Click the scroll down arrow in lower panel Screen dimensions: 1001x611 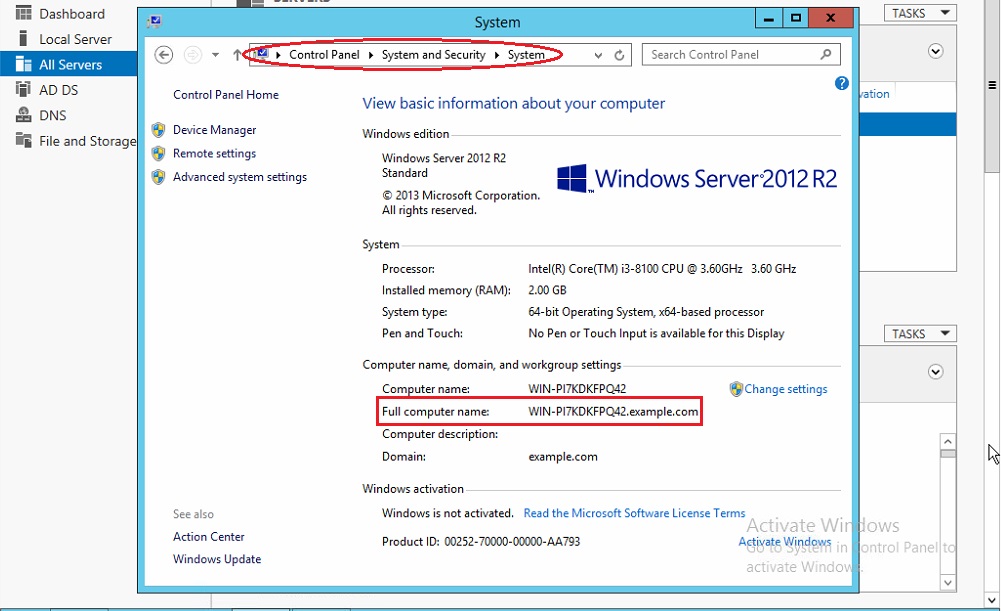pyautogui.click(x=948, y=582)
